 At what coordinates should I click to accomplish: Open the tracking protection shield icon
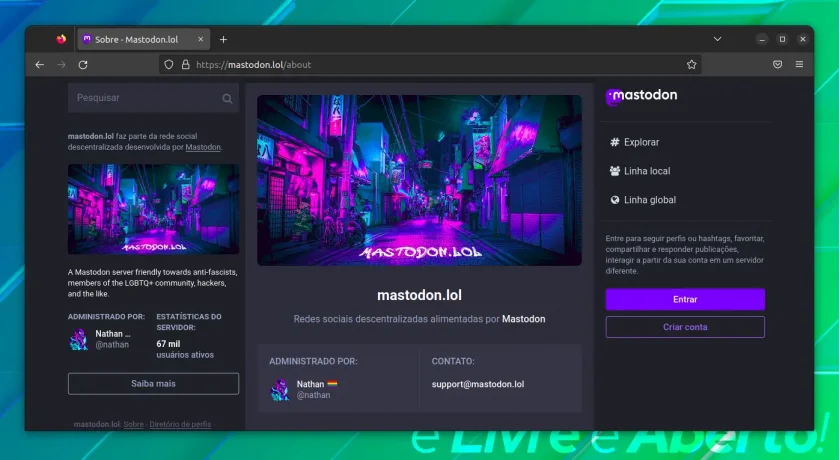169,65
